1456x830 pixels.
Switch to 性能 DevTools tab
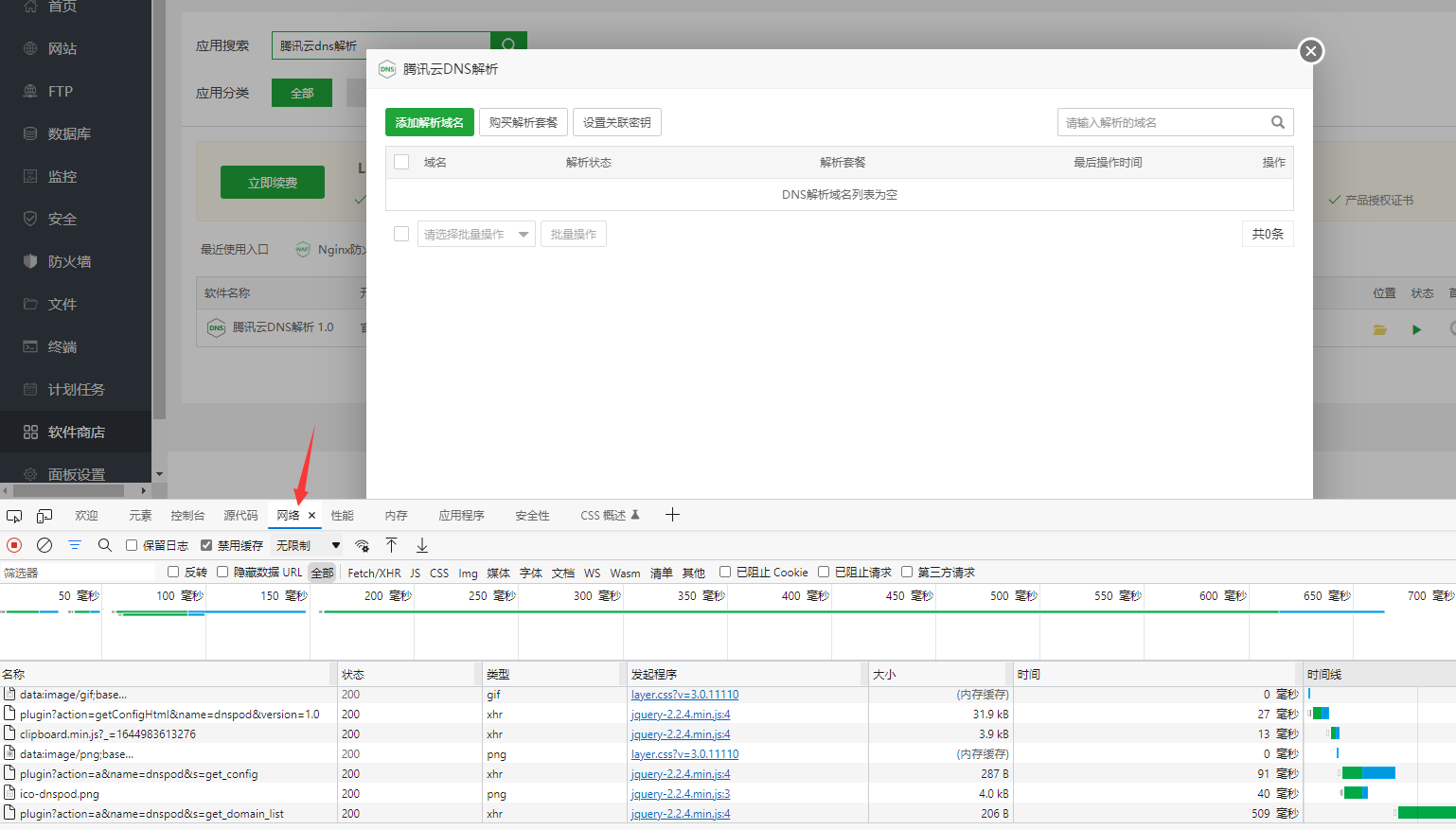tap(343, 516)
